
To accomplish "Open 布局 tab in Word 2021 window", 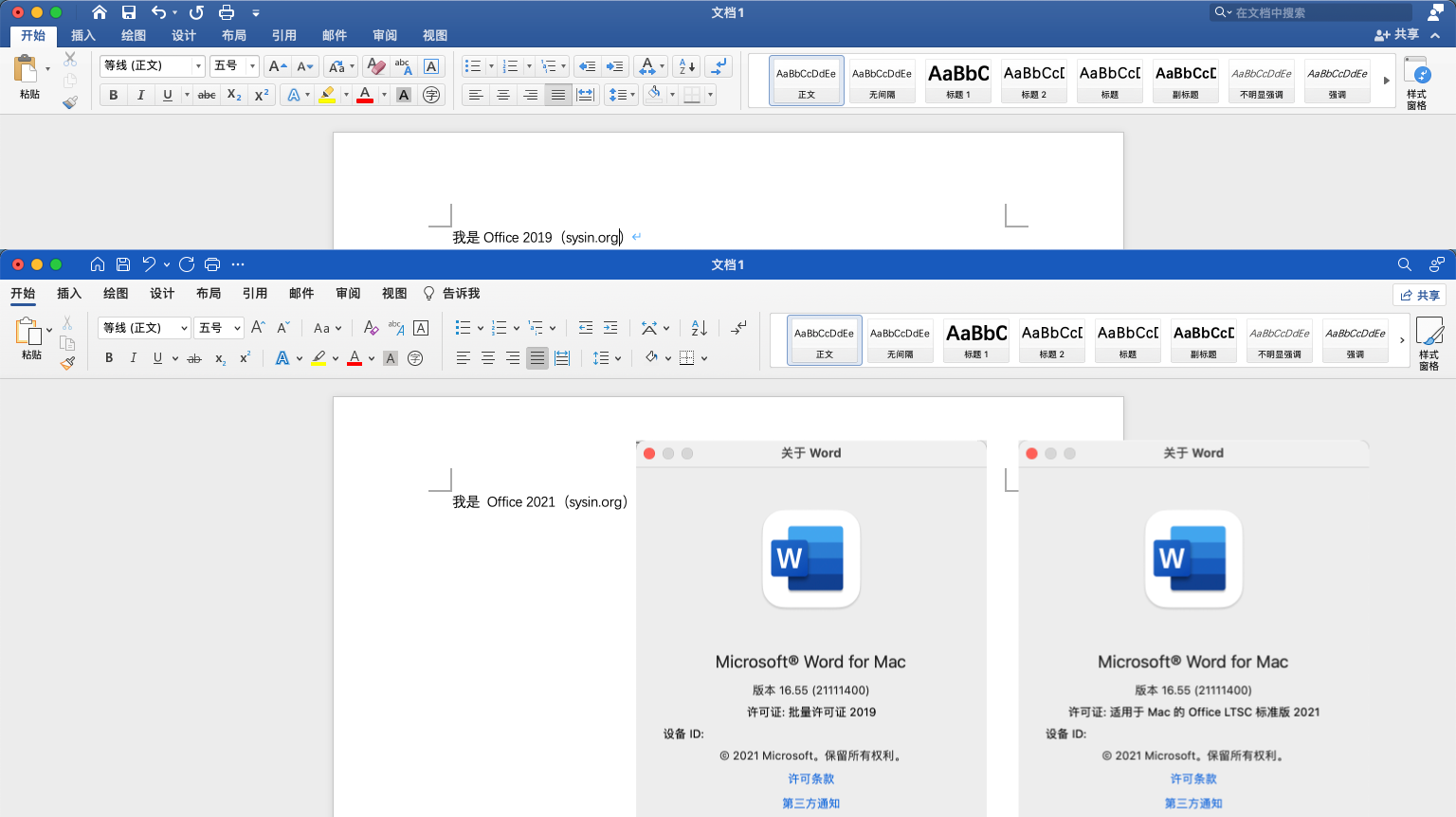I will coord(209,294).
